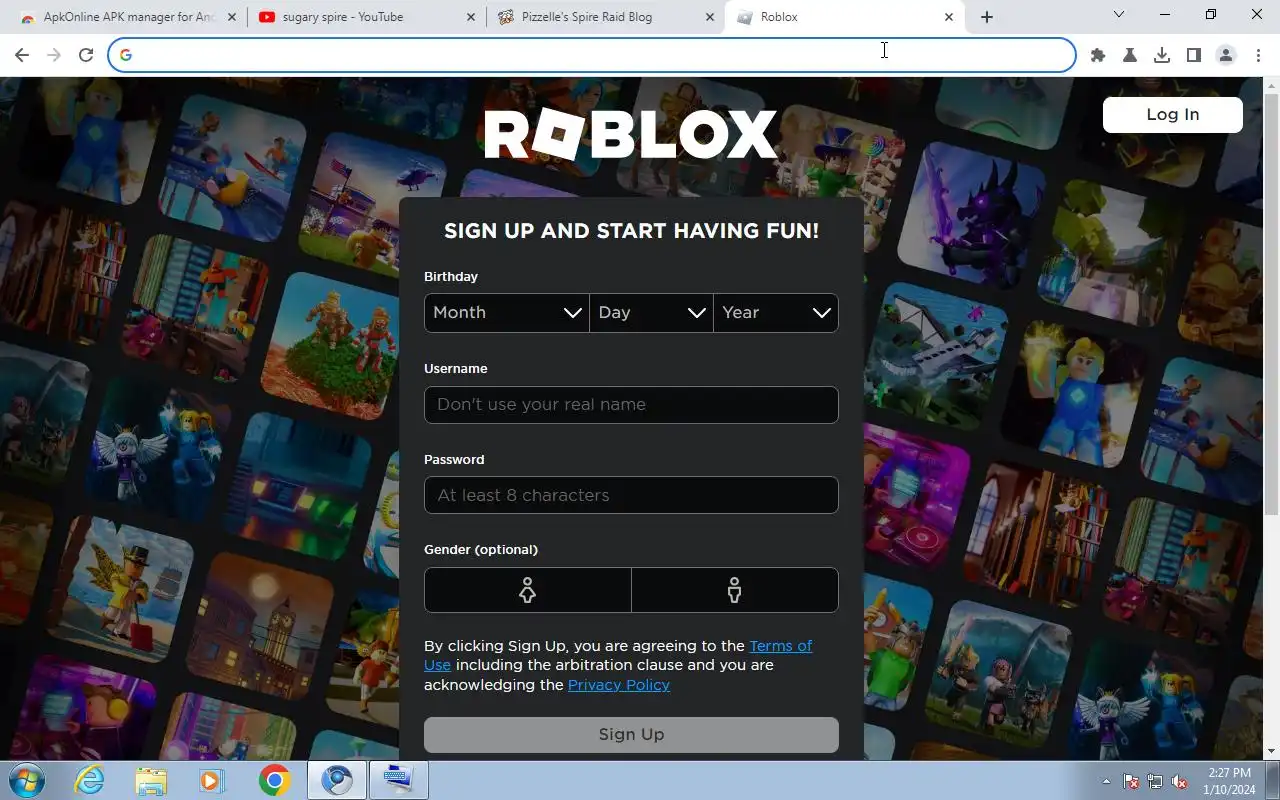Focus the browser address bar
The height and width of the screenshot is (800, 1280).
click(x=592, y=55)
